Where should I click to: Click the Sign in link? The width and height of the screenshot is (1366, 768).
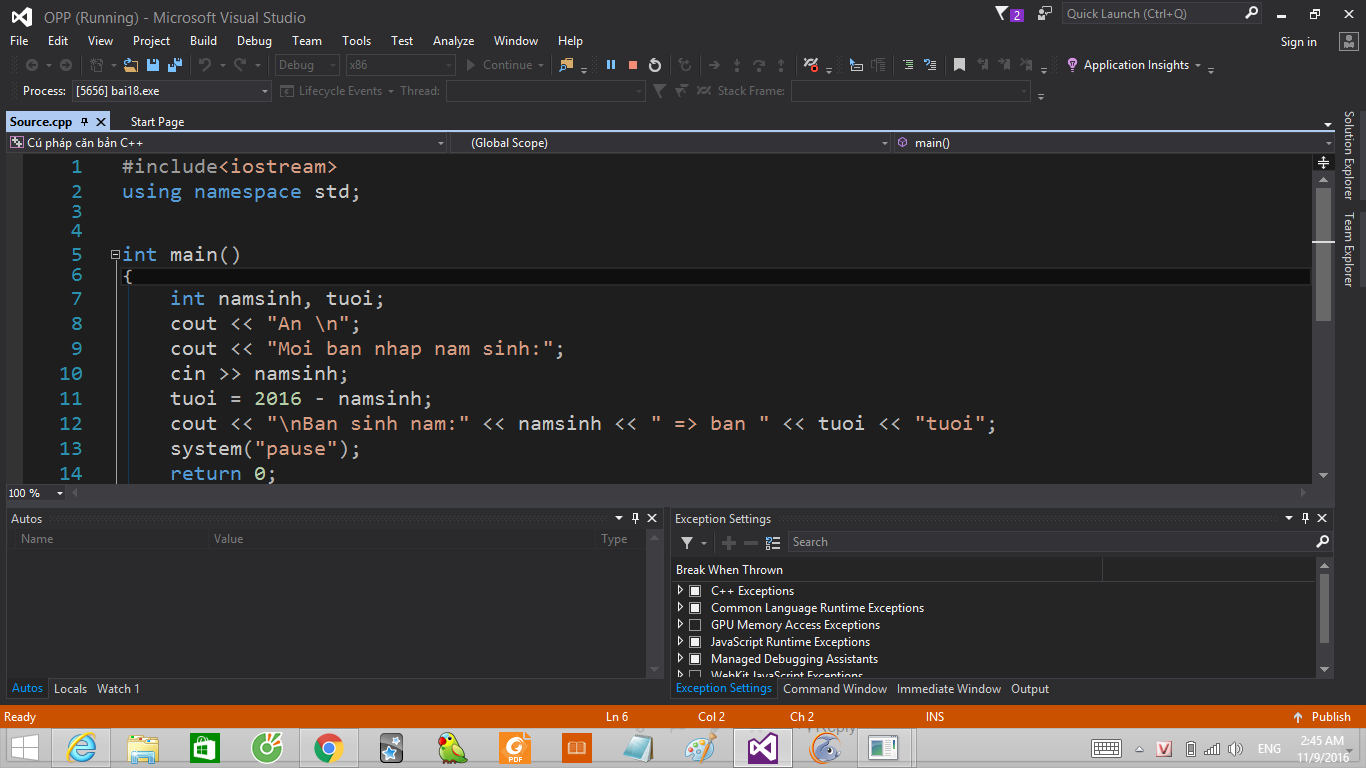pyautogui.click(x=1298, y=42)
